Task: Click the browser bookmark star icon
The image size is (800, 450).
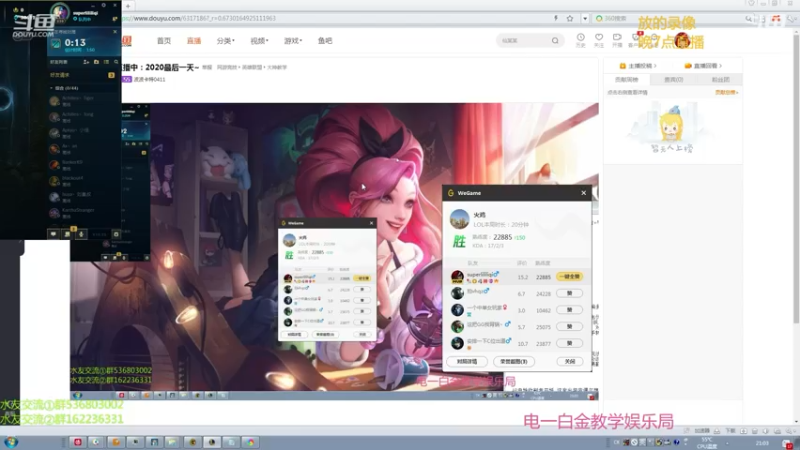Action: [570, 18]
